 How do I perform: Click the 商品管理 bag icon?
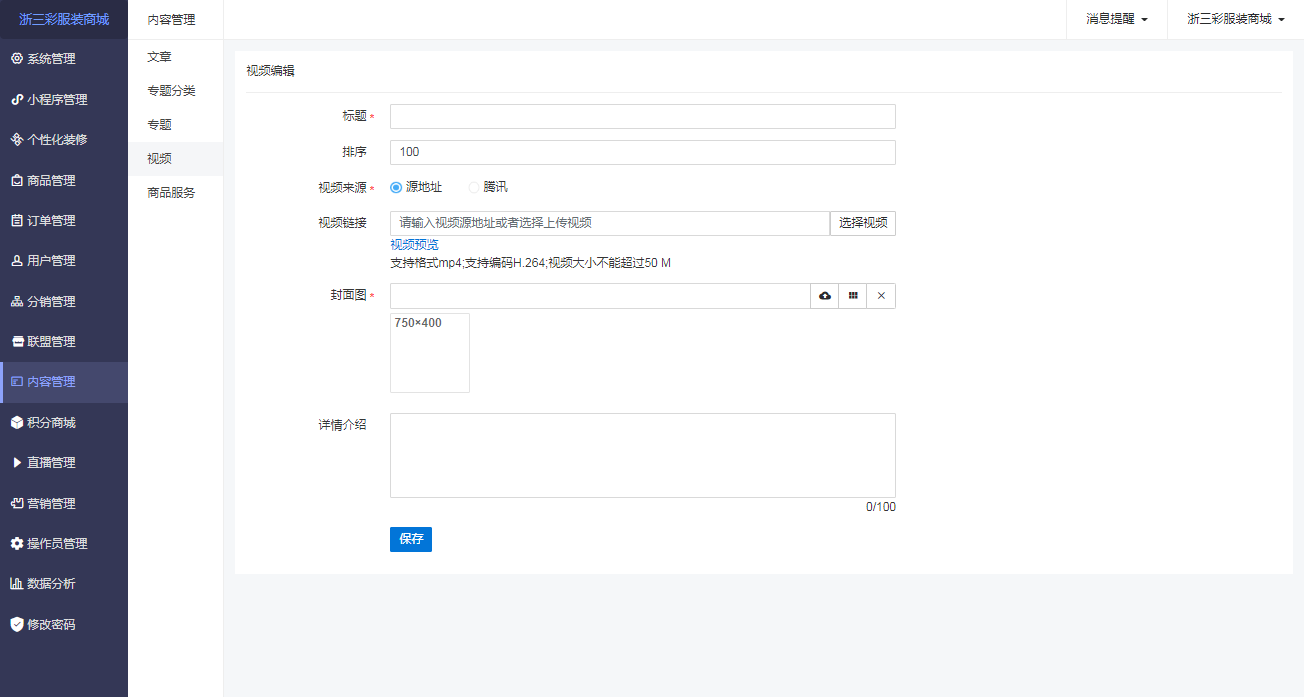coord(16,181)
